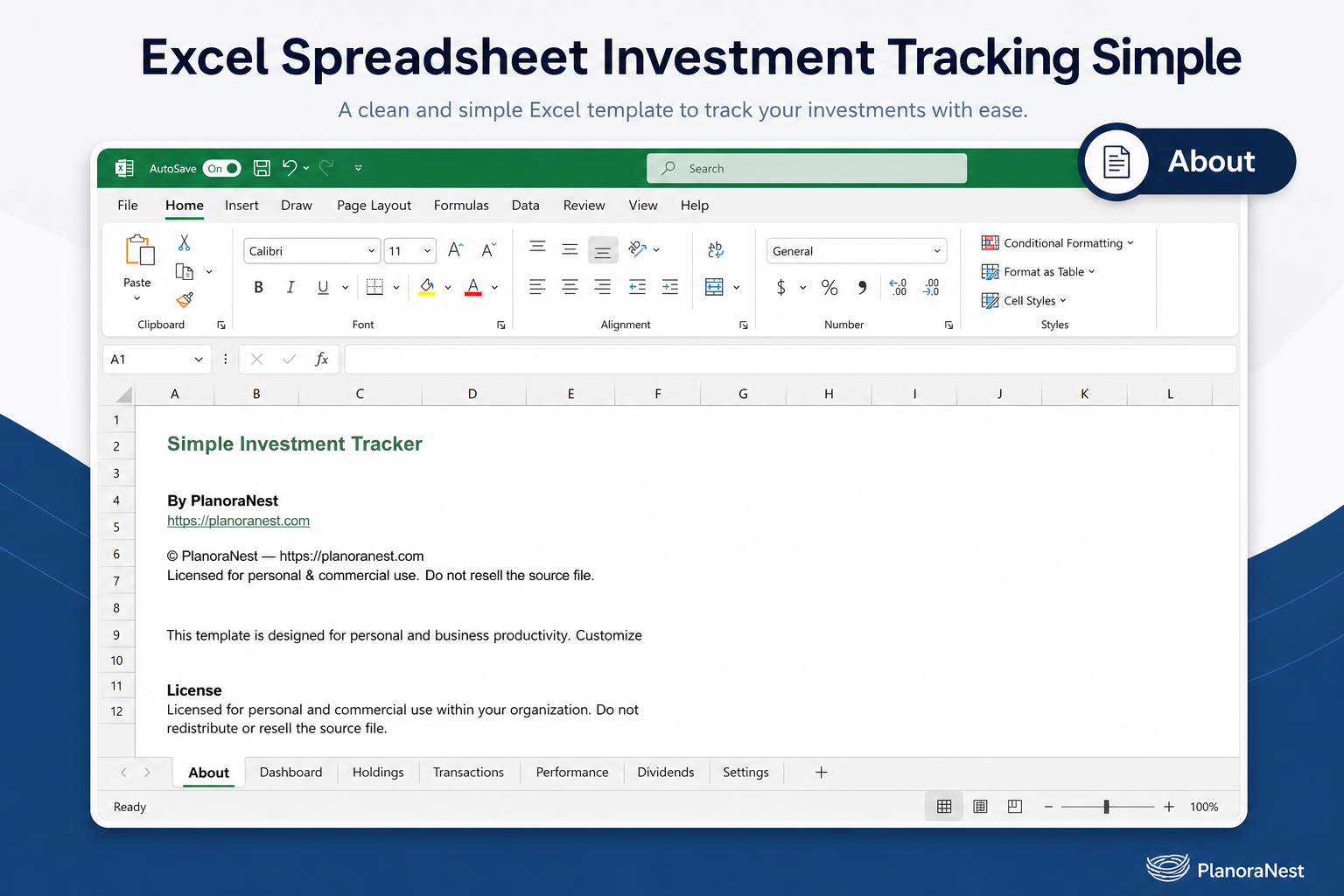Open Font settings dialog launcher
Viewport: 1344px width, 896px height.
pyautogui.click(x=501, y=325)
